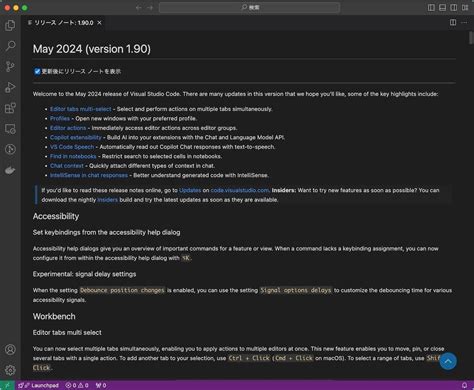Click the Workbench heading
This screenshot has height=390, width=474.
click(x=54, y=316)
